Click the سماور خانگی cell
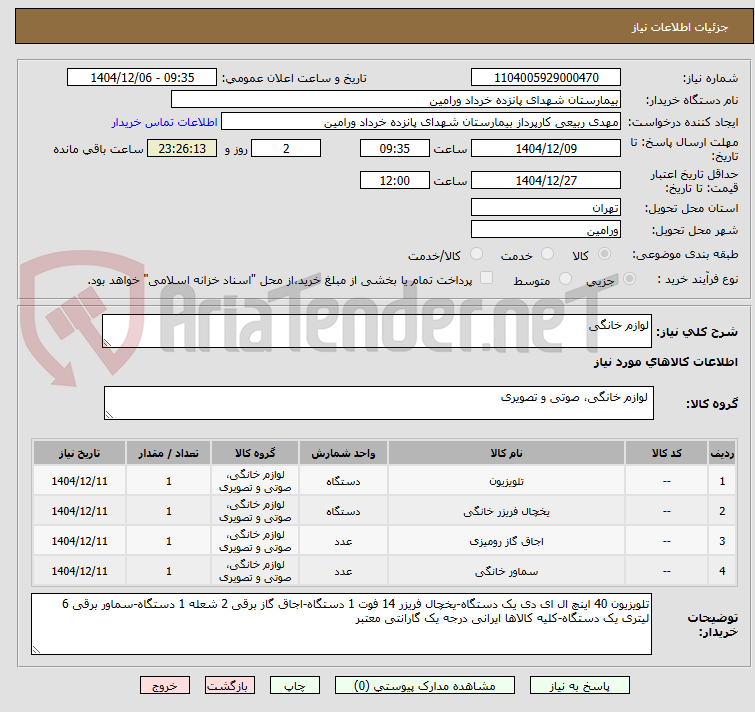Screen dimensions: 755x712 click(x=506, y=571)
